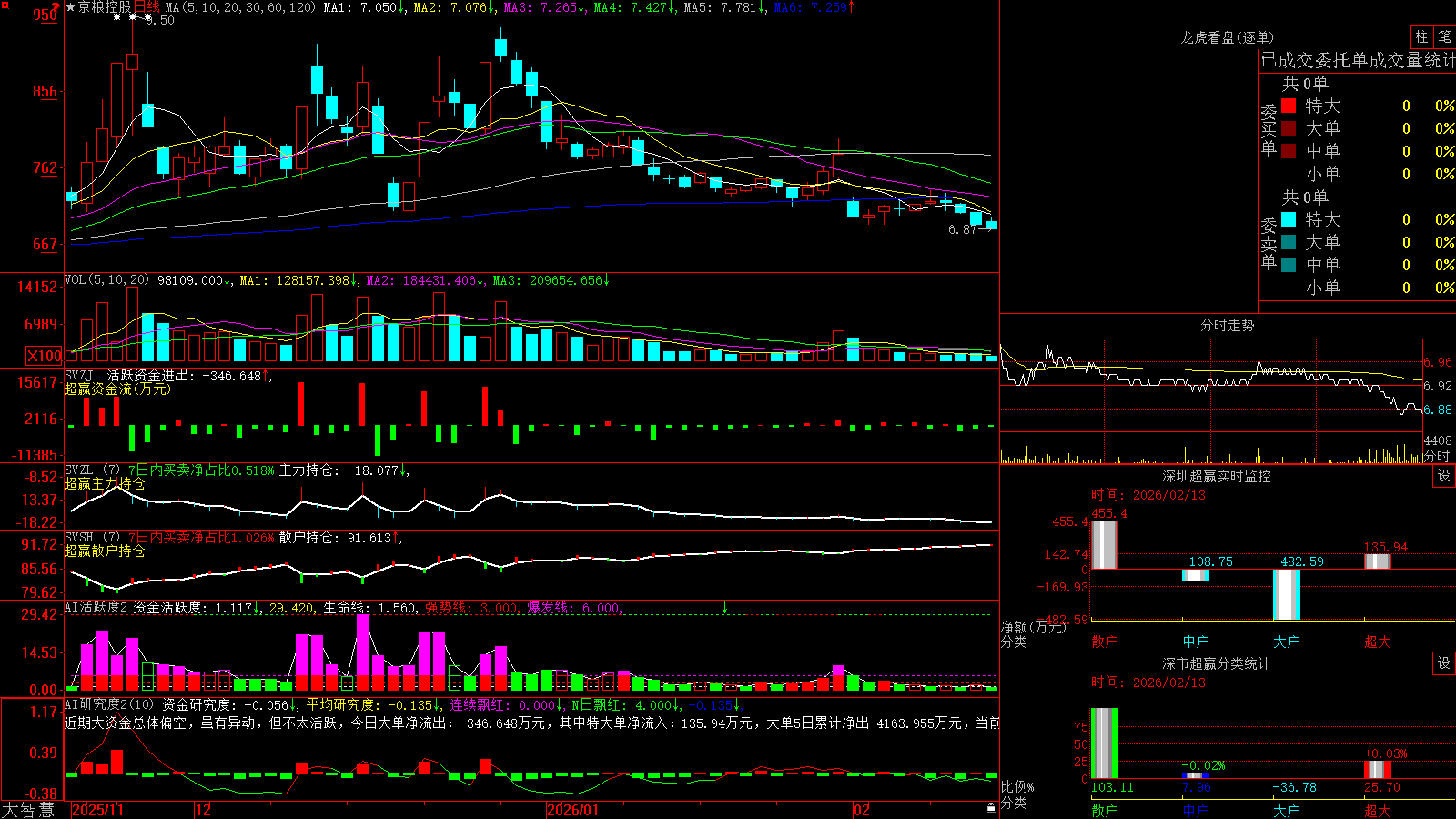Open the MA(5,10,20,30,60,120) indicator parameters

pyautogui.click(x=240, y=7)
